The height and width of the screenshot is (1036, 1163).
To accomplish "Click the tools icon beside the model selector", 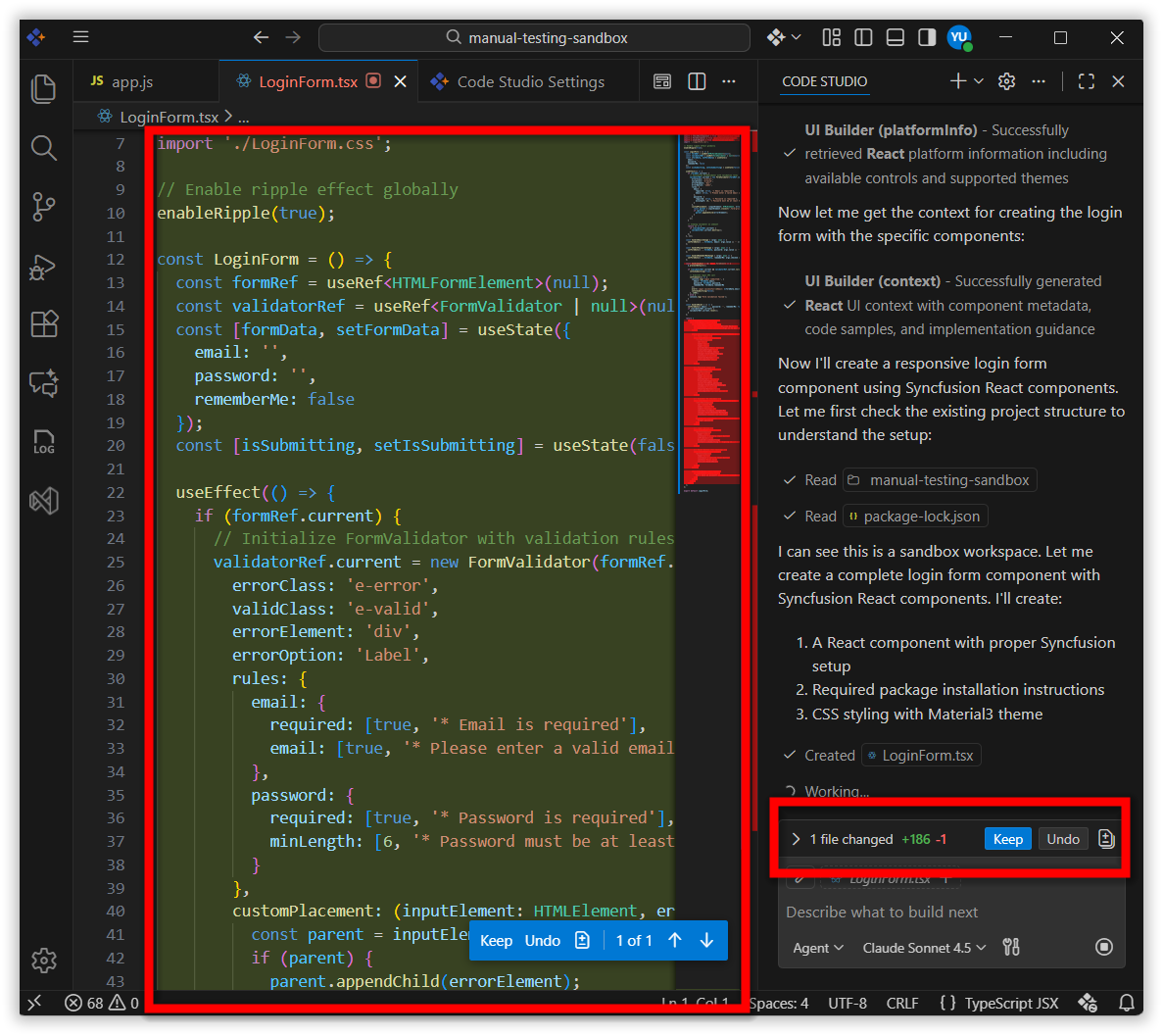I will click(x=1011, y=947).
